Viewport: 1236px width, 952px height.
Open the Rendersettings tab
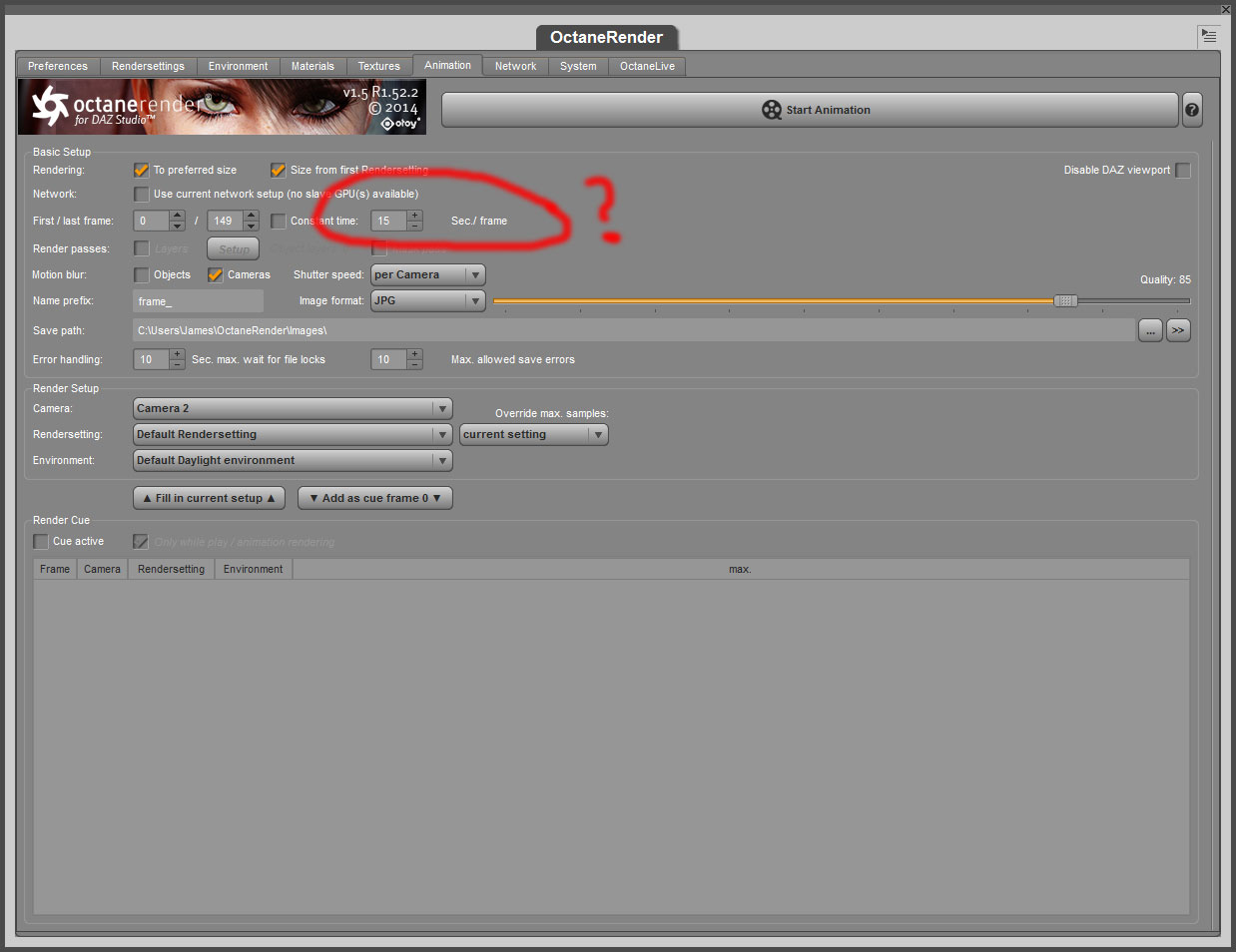point(148,66)
